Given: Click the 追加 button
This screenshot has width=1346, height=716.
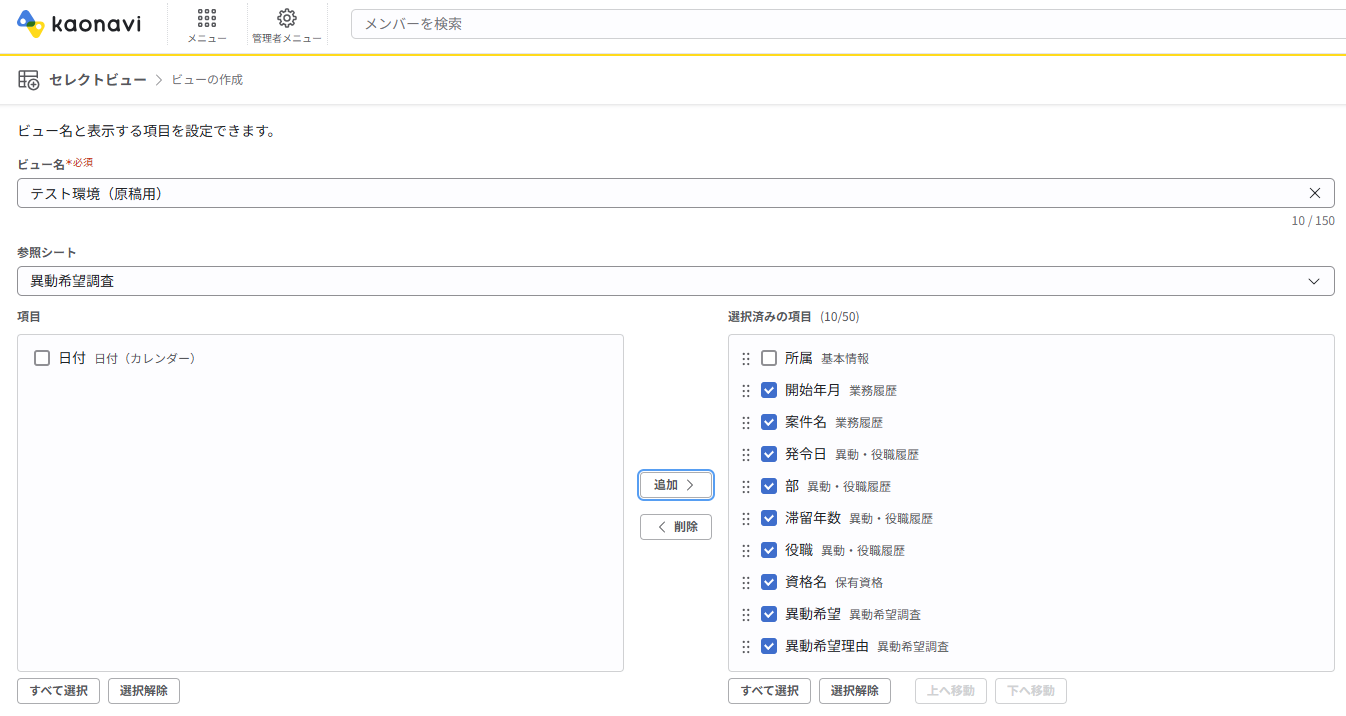Looking at the screenshot, I should click(x=676, y=485).
